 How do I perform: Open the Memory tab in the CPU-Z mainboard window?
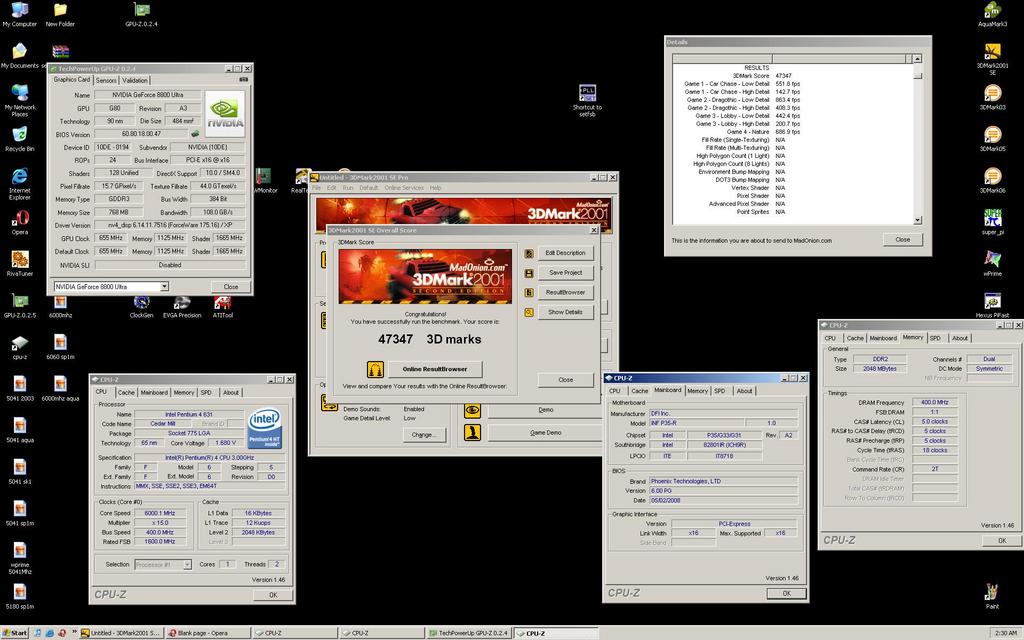click(x=697, y=391)
